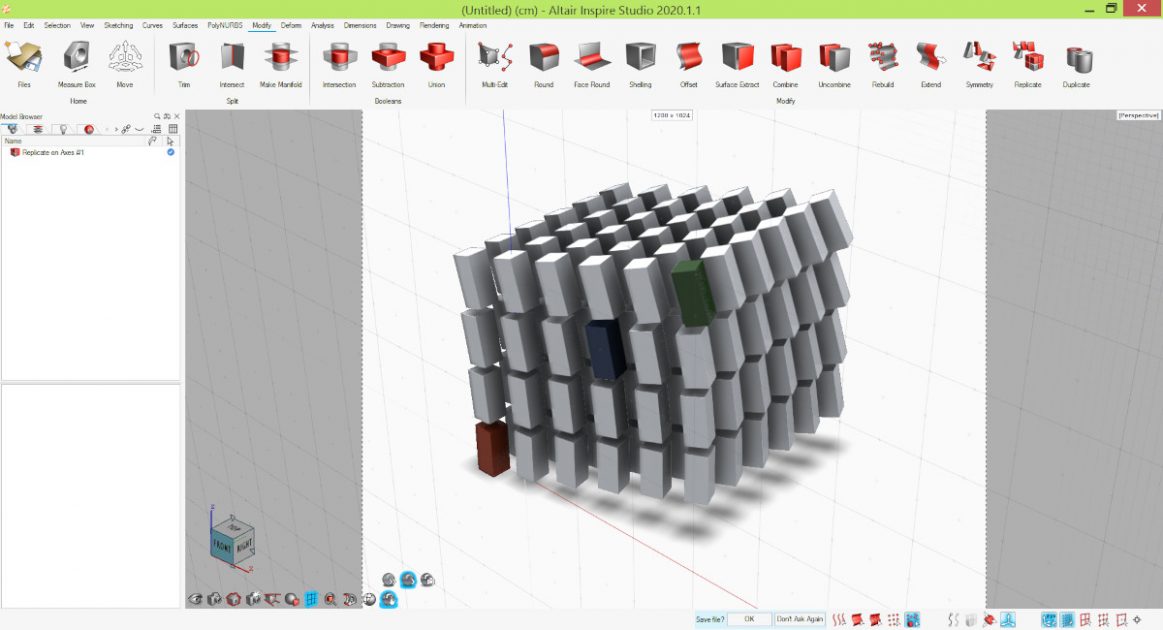Open the Files dropdown in Home group
1163x630 pixels.
pyautogui.click(x=24, y=62)
